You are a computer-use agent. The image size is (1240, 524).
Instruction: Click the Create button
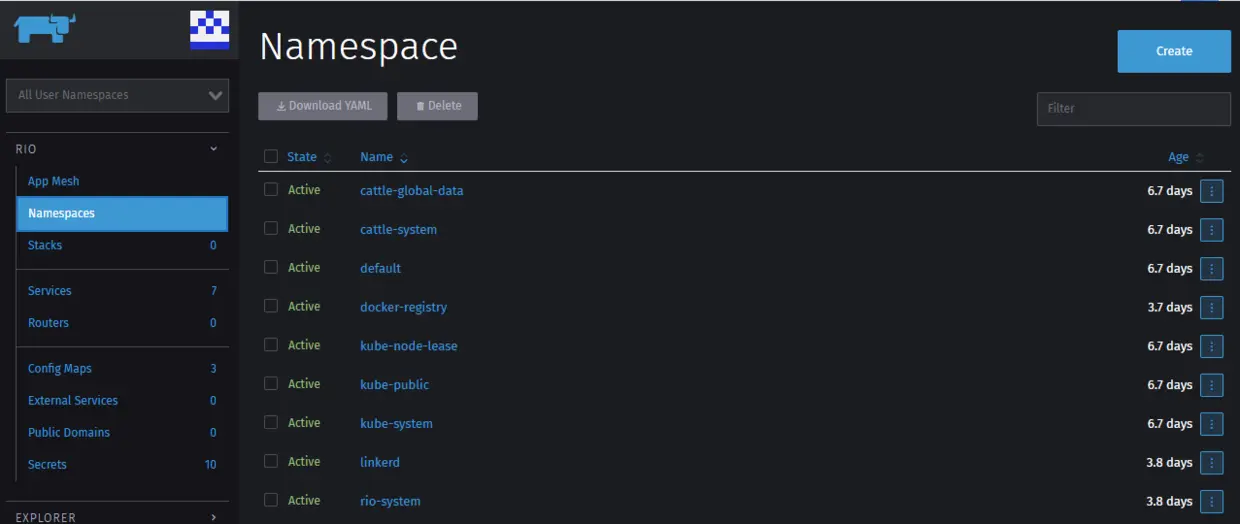[1174, 51]
